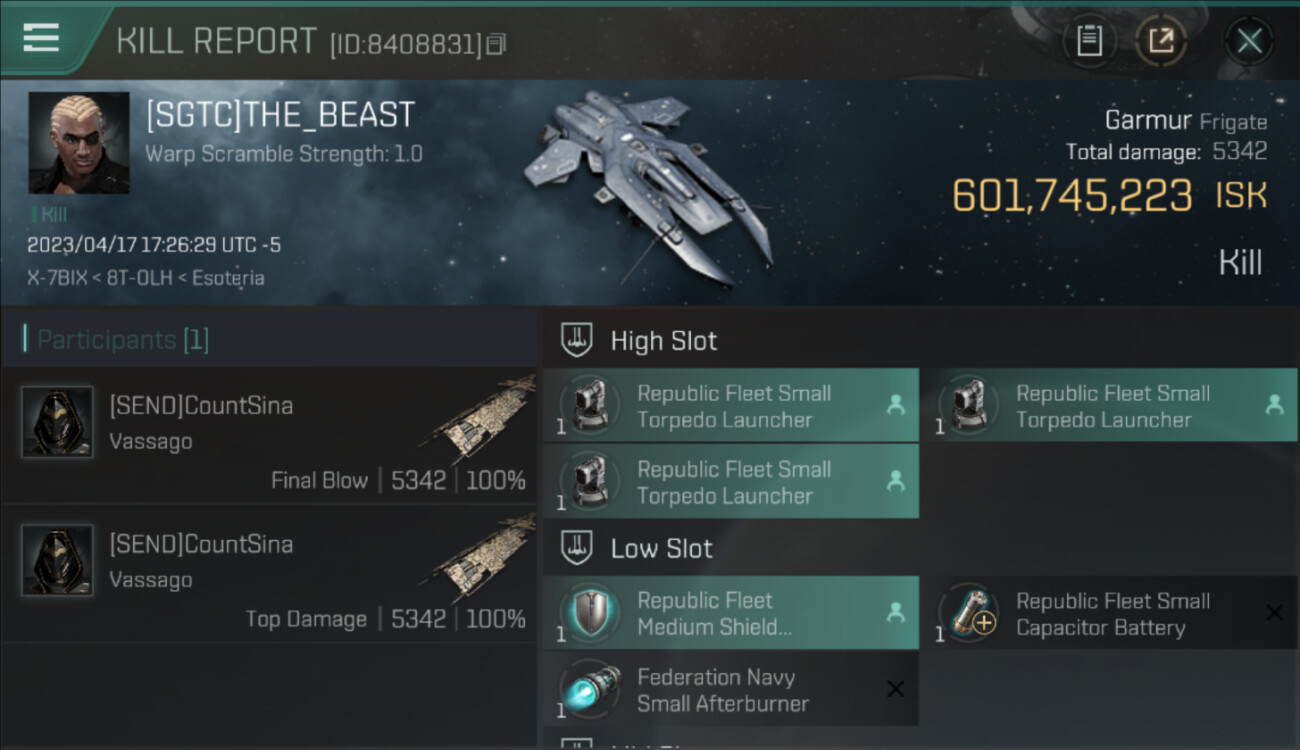Open the clipboard notes icon
Viewport: 1300px width, 750px height.
click(1089, 41)
